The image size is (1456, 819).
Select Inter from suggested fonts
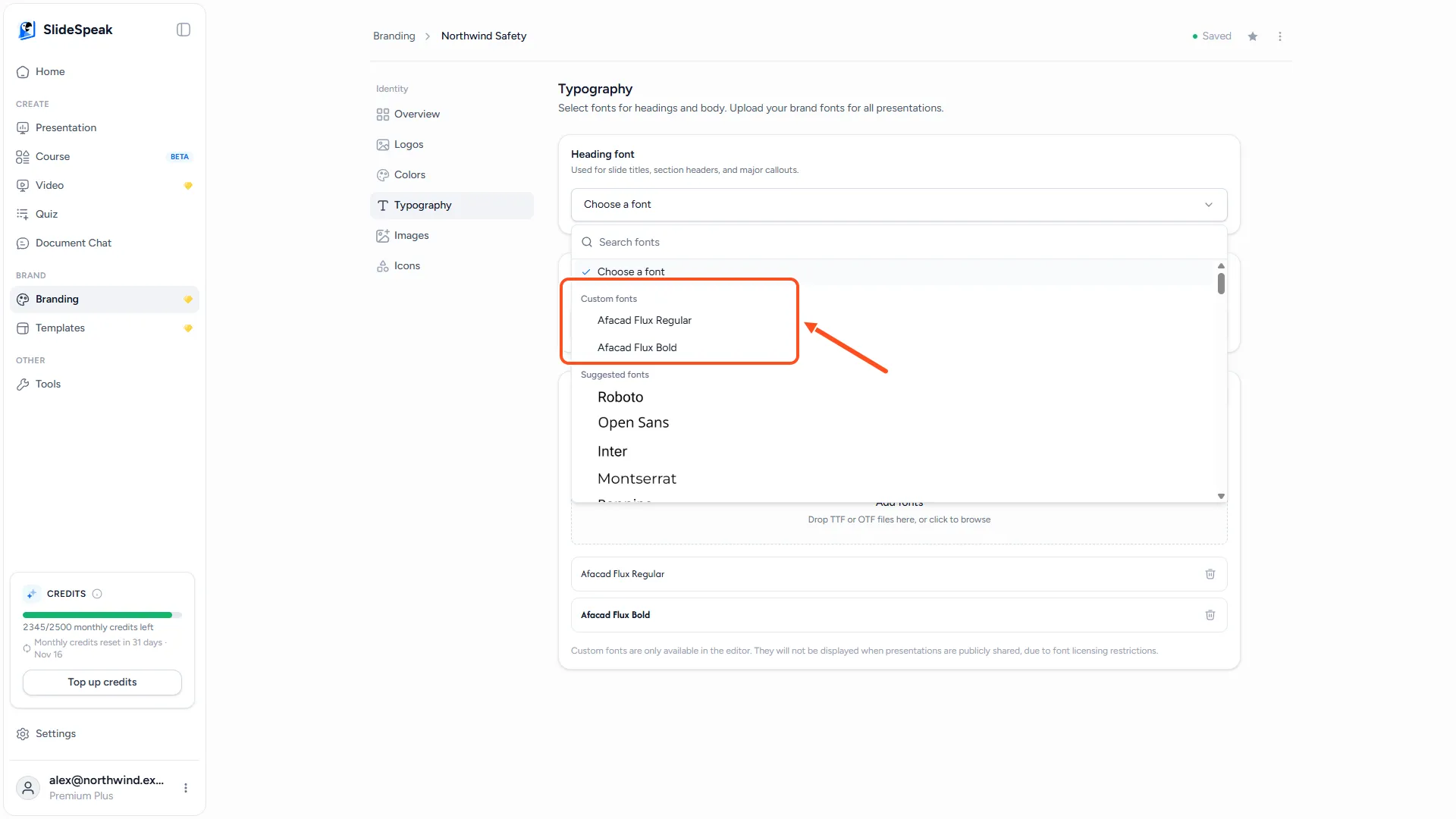pos(893,451)
